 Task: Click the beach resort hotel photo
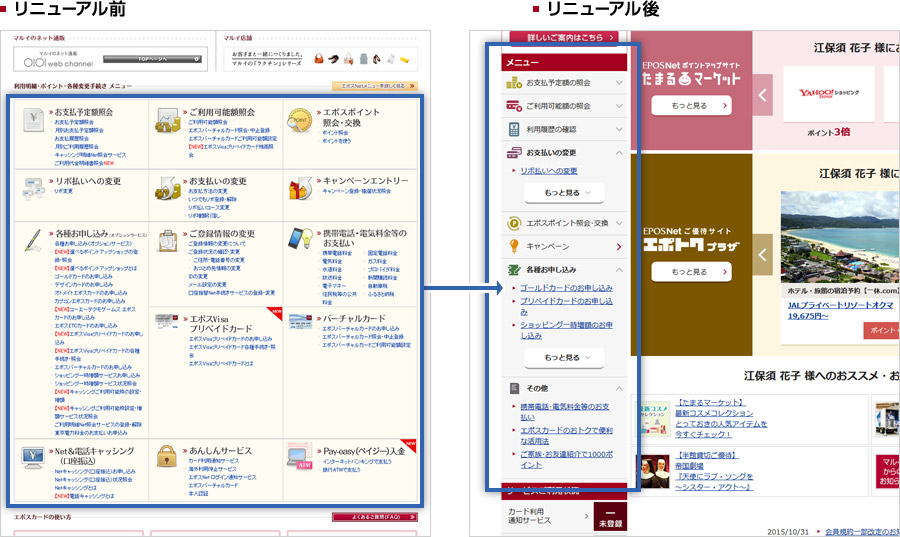tap(840, 238)
